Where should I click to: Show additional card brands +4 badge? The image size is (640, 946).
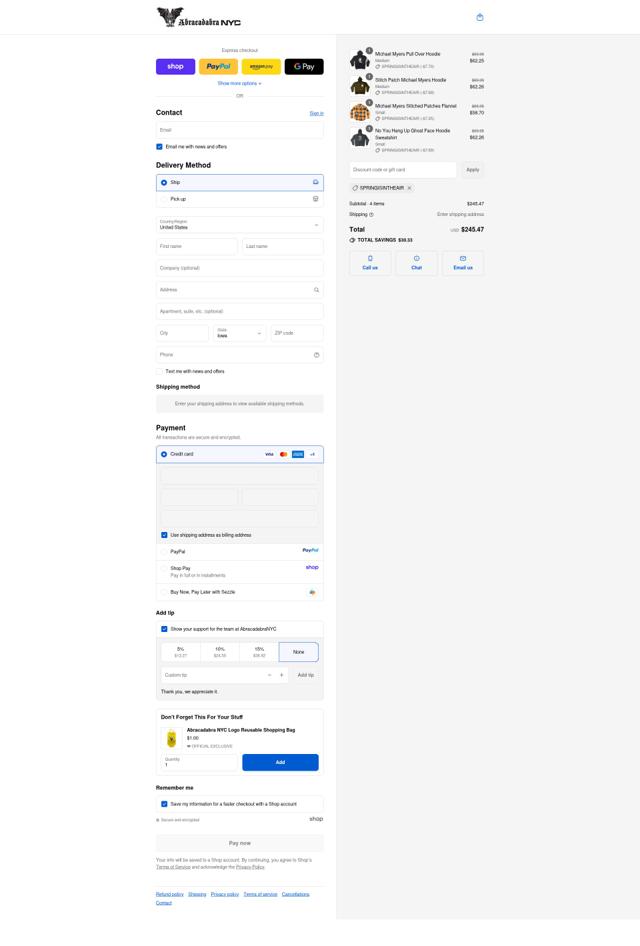312,454
